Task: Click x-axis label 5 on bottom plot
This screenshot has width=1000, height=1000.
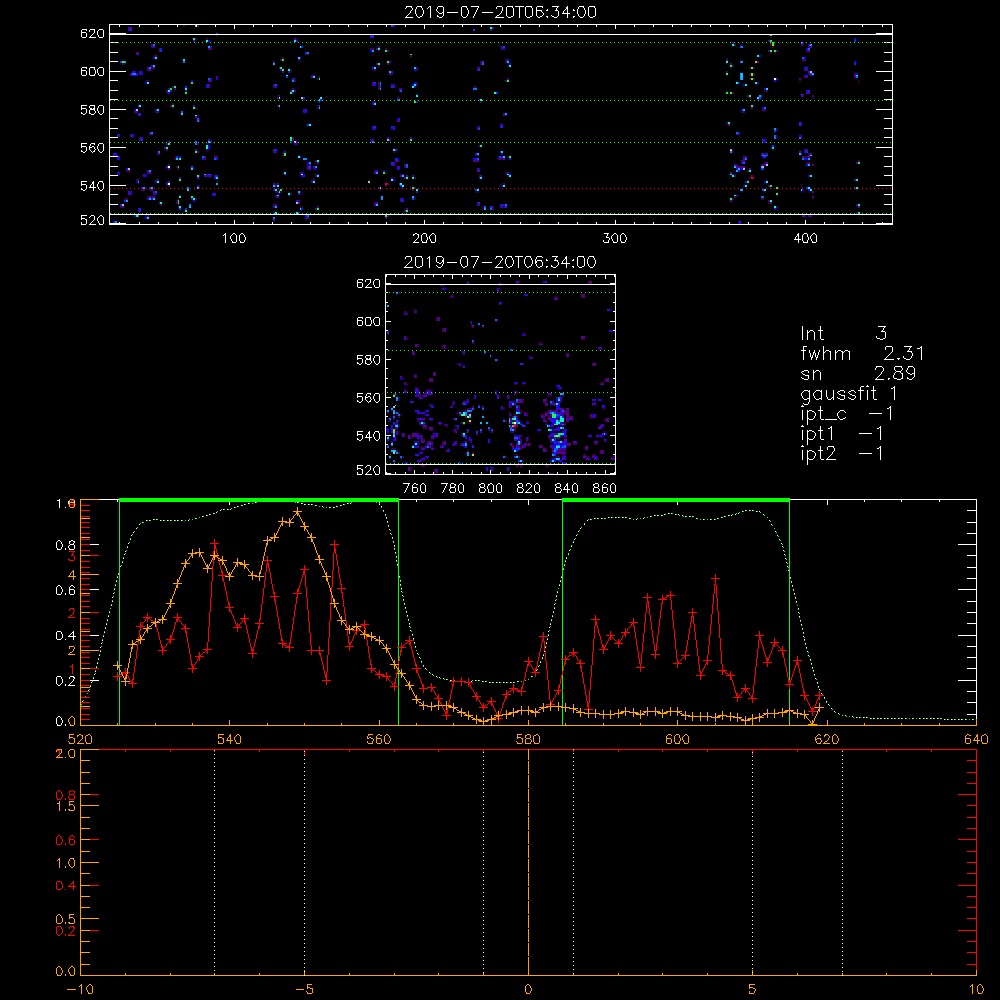Action: [753, 990]
